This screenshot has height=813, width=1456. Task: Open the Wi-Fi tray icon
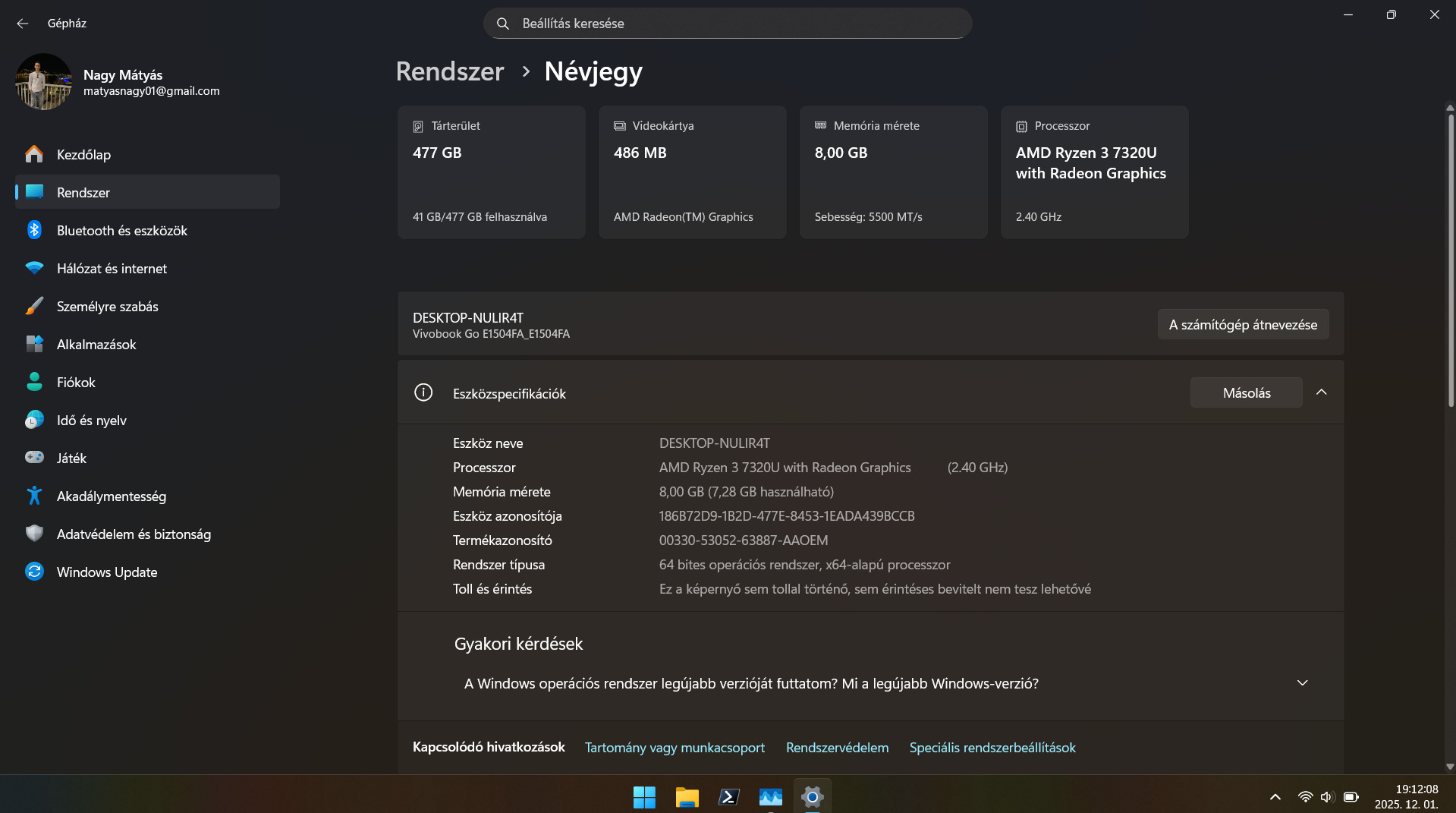[1305, 797]
